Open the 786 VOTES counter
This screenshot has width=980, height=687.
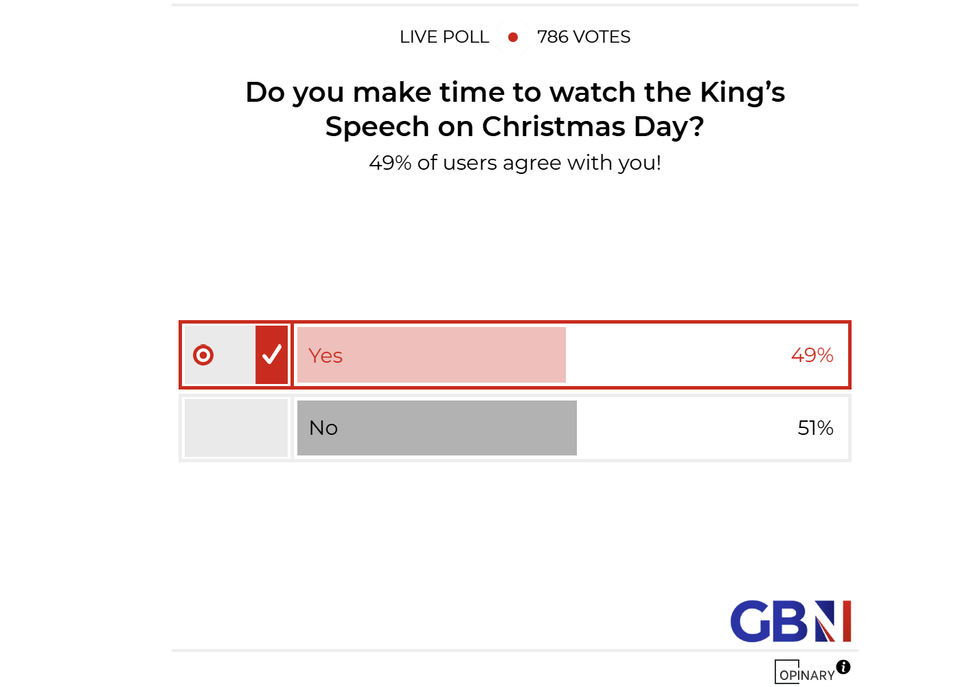(x=583, y=36)
